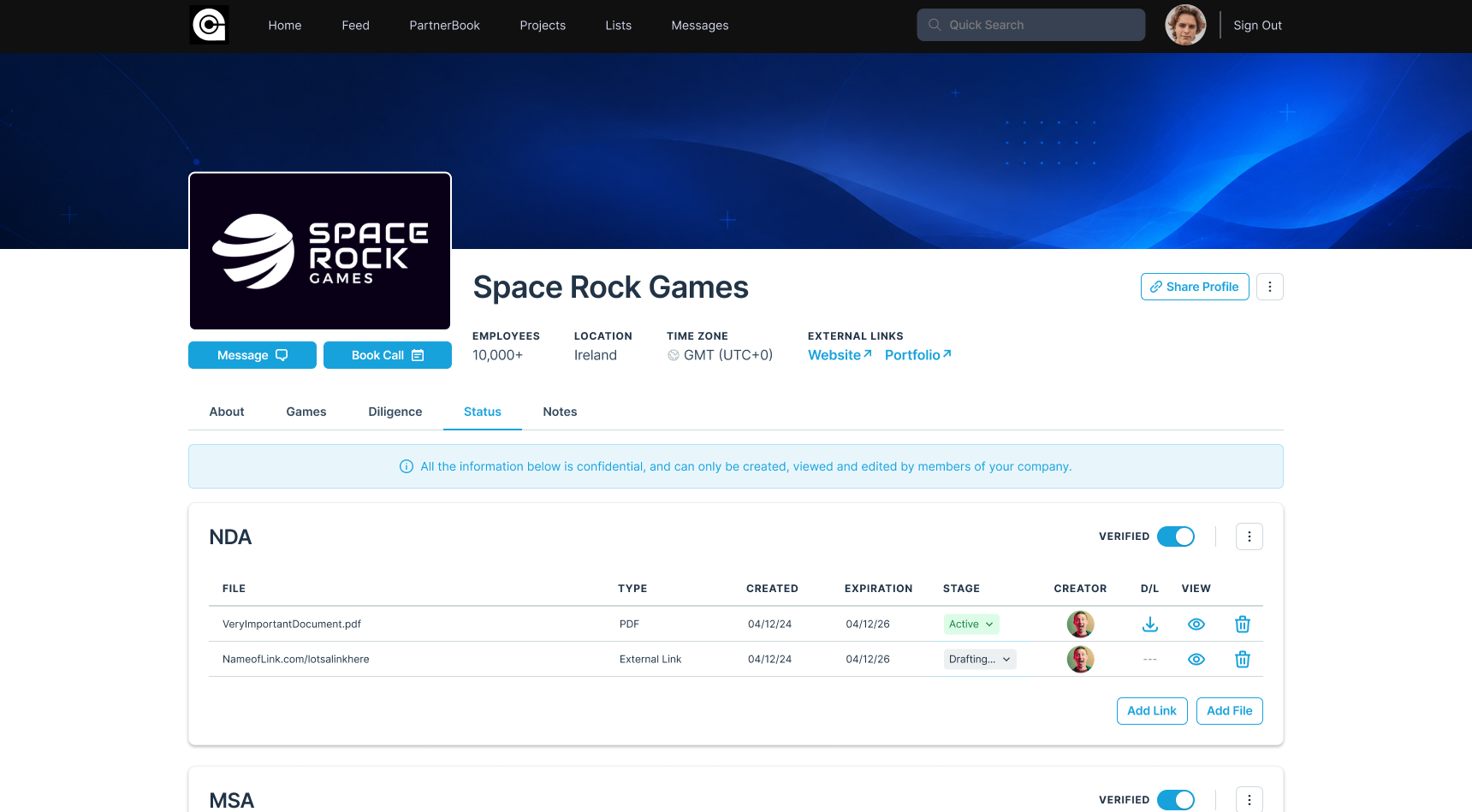
Task: Go to Home in the navbar
Action: [285, 26]
